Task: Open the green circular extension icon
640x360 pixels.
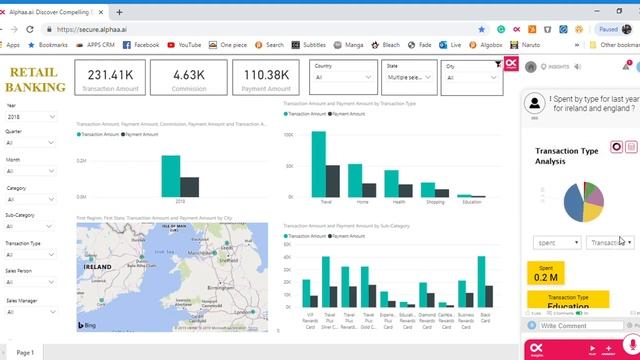Action: (x=501, y=29)
